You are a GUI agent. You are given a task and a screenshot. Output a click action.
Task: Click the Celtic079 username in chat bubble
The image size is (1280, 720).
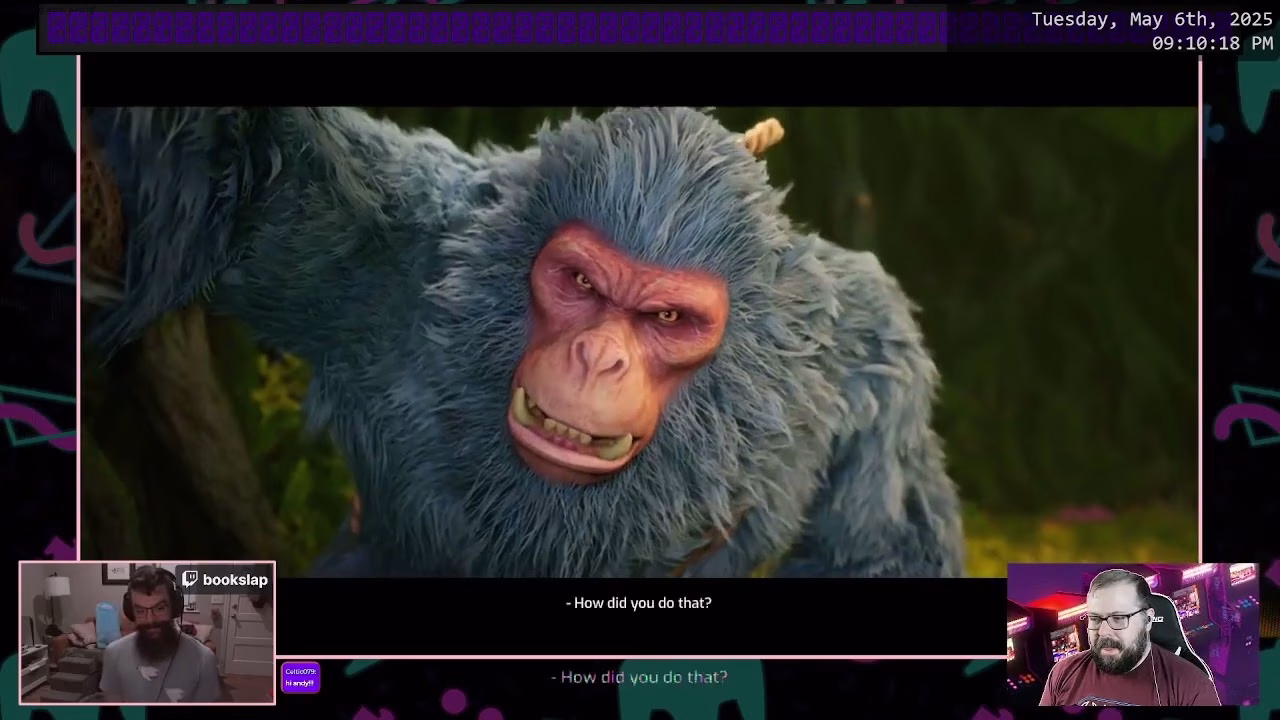(300, 671)
